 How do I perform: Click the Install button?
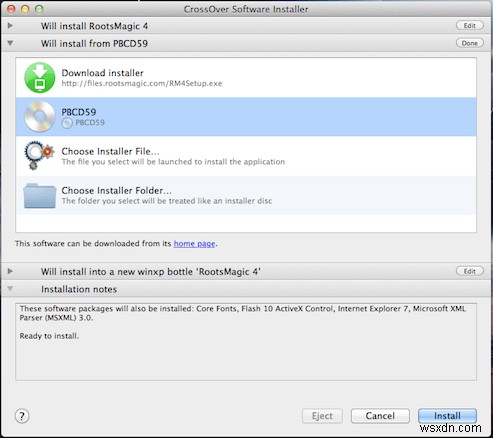click(x=447, y=416)
